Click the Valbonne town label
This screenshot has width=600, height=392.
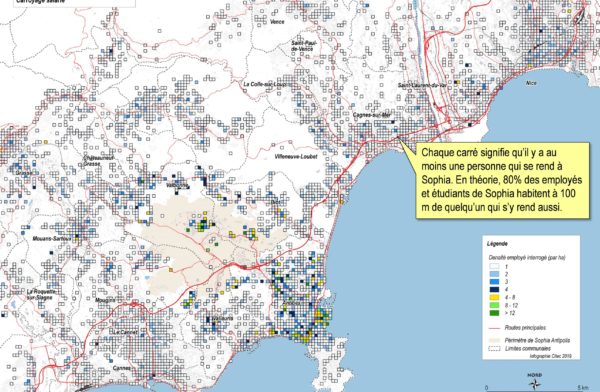click(178, 186)
